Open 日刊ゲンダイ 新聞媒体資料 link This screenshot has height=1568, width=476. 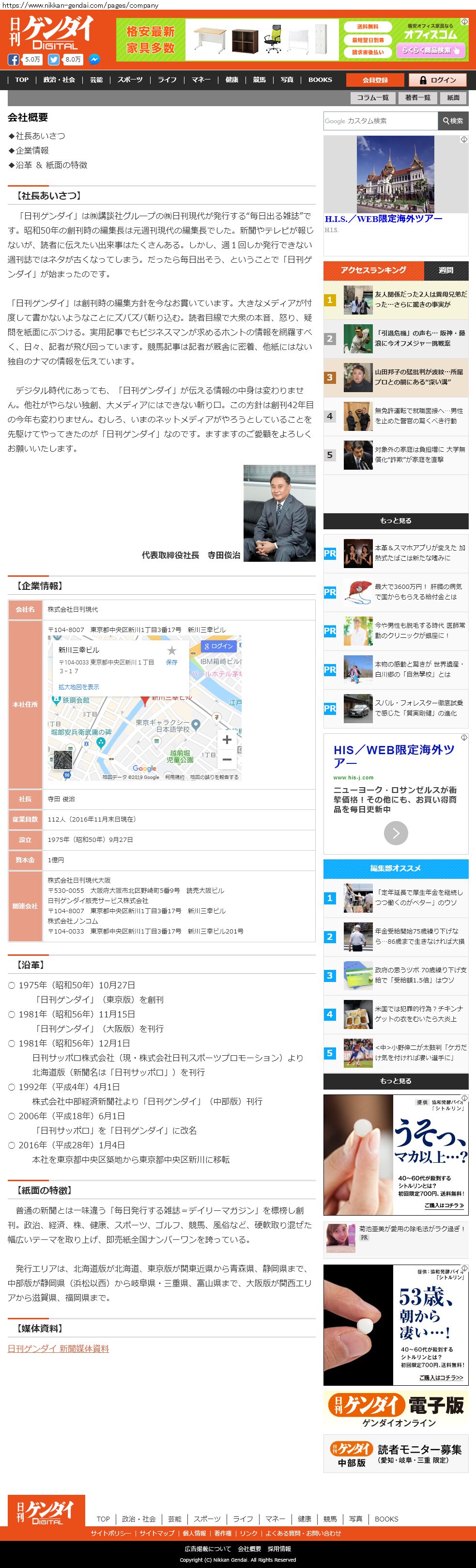point(59,1348)
